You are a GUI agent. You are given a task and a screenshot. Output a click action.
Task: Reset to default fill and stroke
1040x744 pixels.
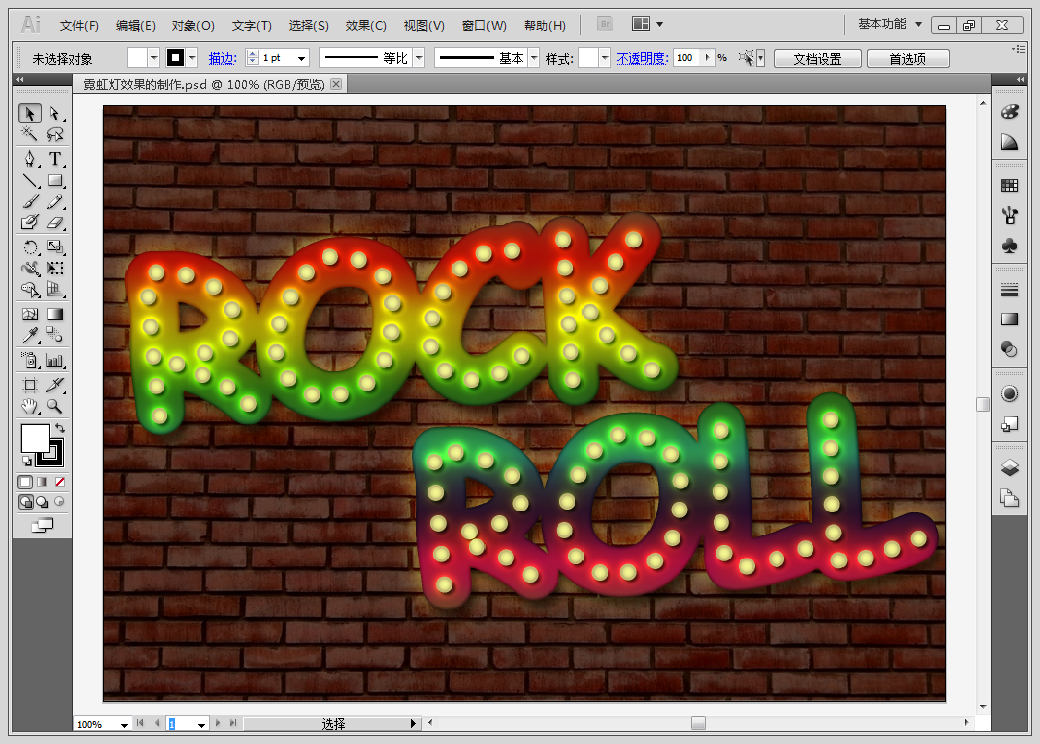coord(27,460)
